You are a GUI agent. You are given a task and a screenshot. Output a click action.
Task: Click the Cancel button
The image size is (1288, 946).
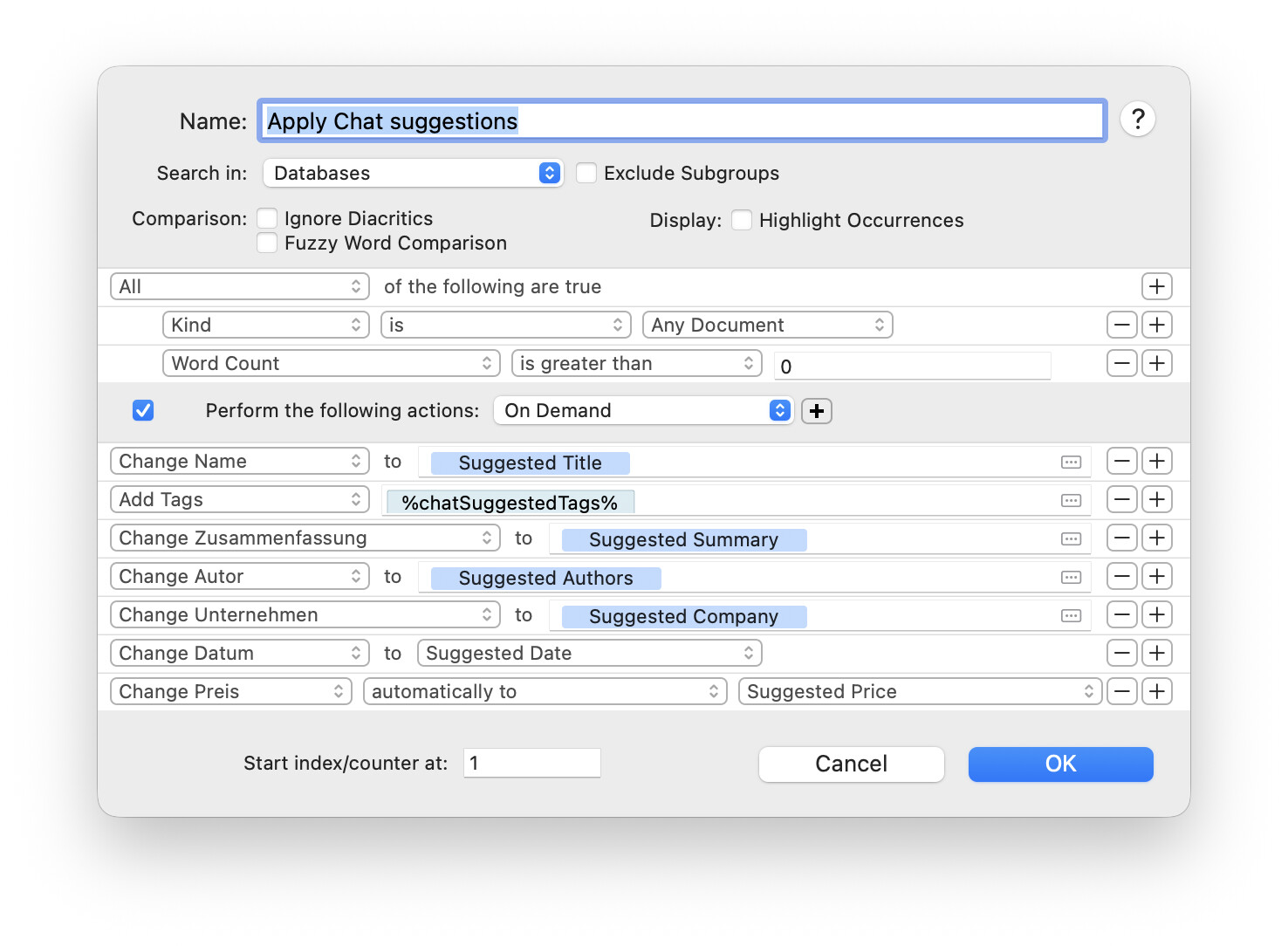coord(851,764)
